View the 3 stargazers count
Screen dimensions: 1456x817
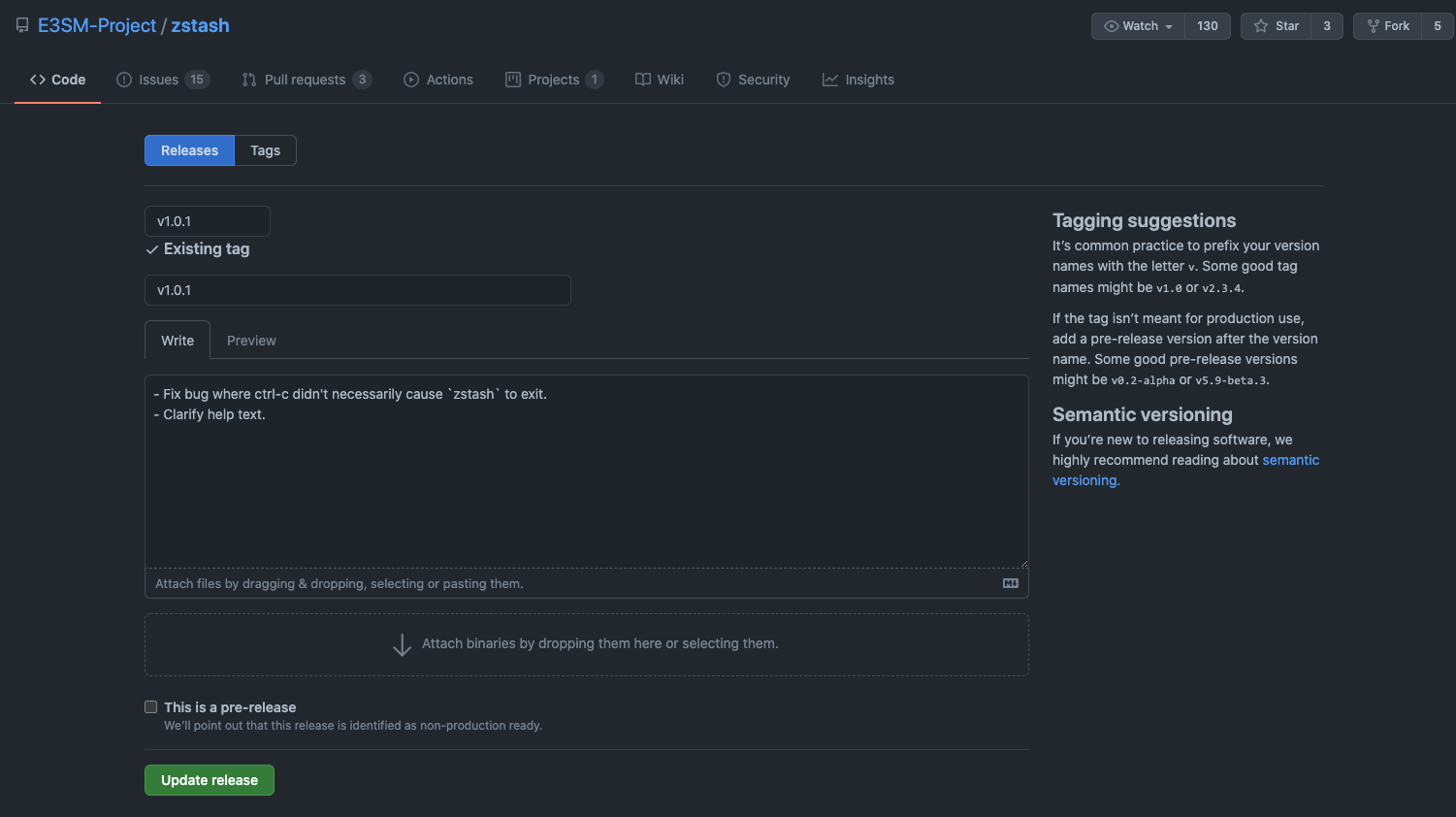pyautogui.click(x=1327, y=26)
